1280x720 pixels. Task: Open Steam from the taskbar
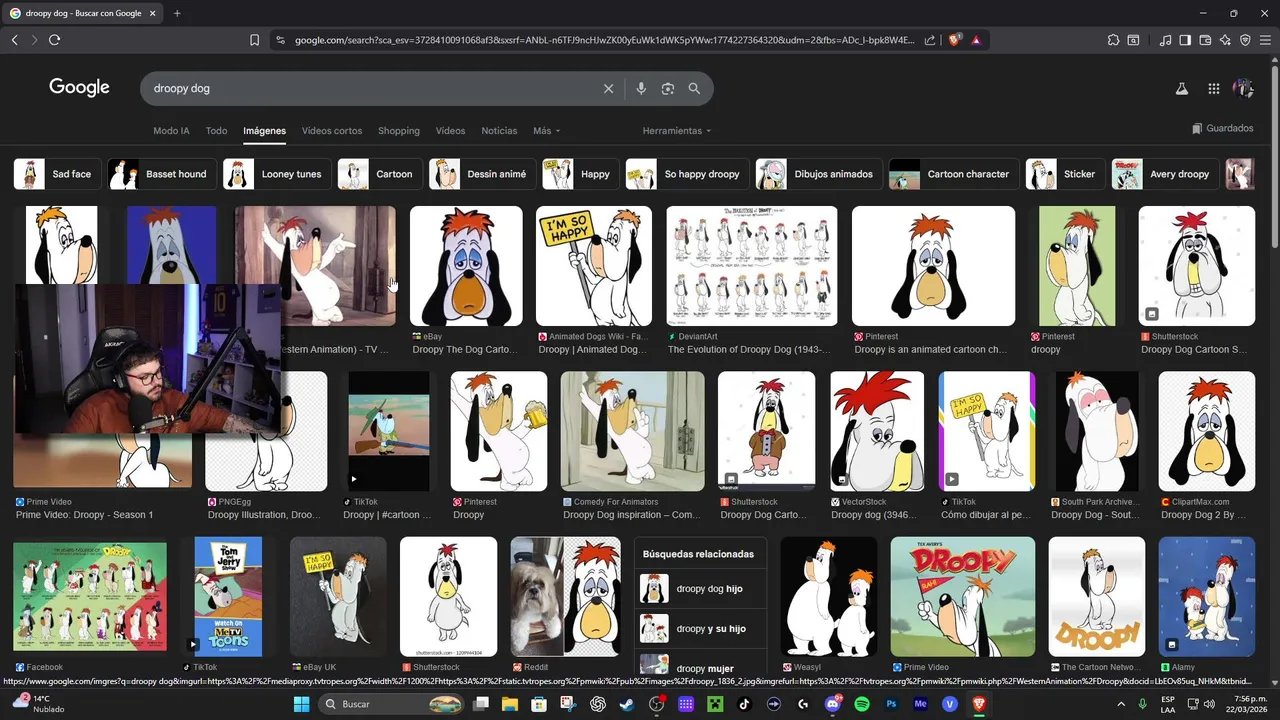[627, 704]
